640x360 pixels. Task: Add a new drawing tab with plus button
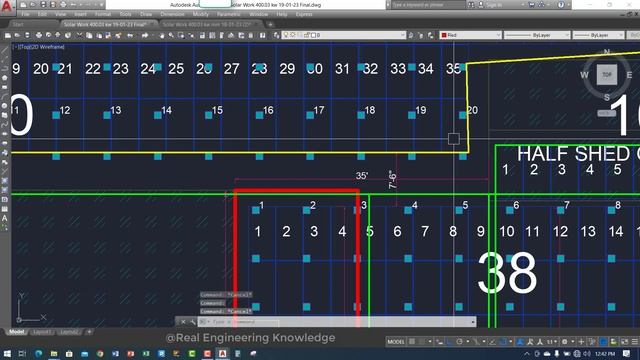(x=270, y=24)
